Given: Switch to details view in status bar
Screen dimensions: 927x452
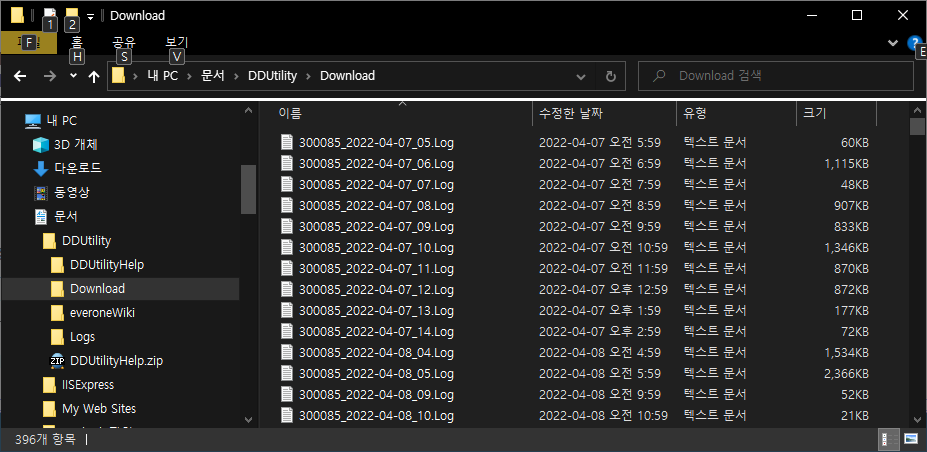Looking at the screenshot, I should 887,439.
